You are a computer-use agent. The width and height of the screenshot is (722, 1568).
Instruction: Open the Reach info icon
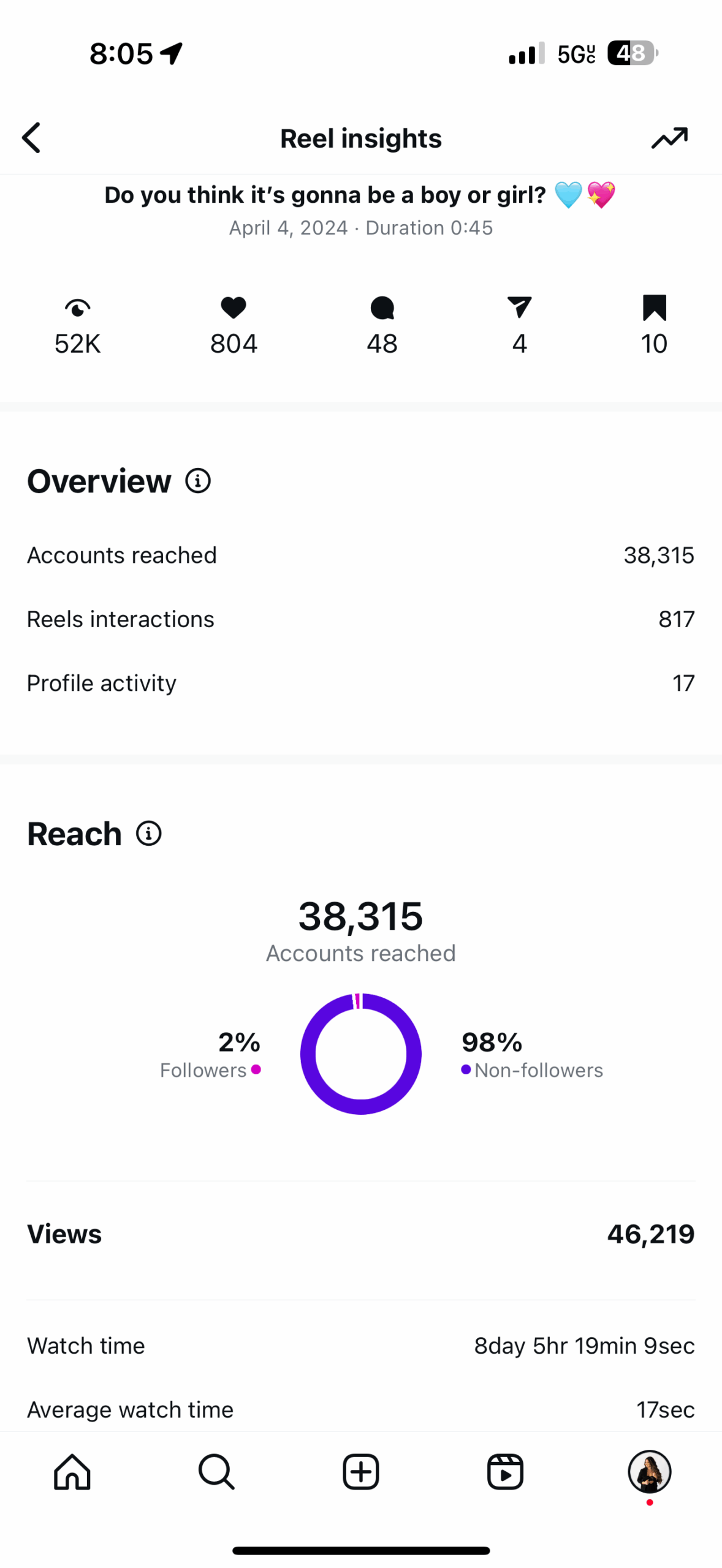pyautogui.click(x=149, y=834)
